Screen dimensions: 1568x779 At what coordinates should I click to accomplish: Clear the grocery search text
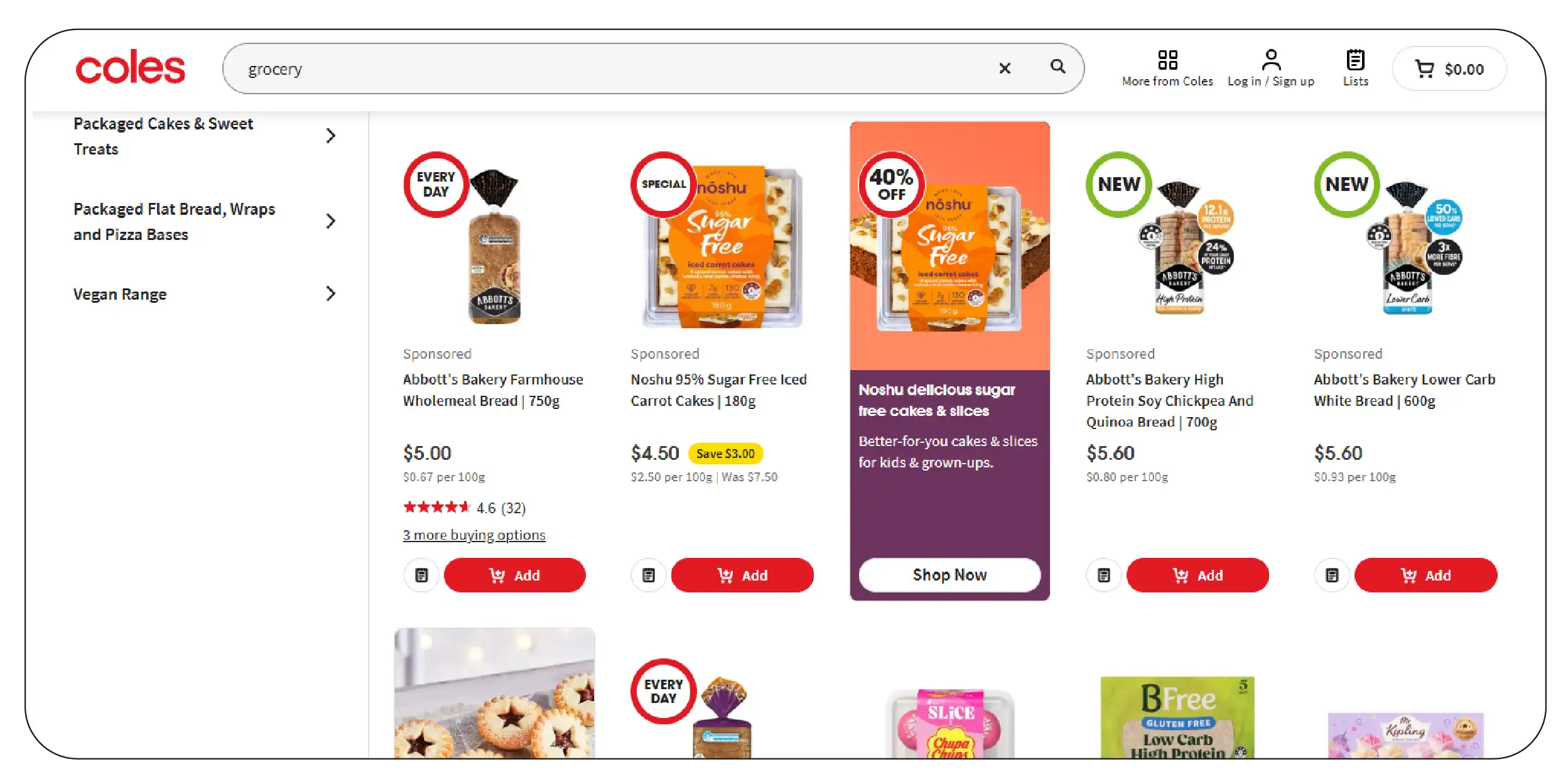(x=1004, y=68)
